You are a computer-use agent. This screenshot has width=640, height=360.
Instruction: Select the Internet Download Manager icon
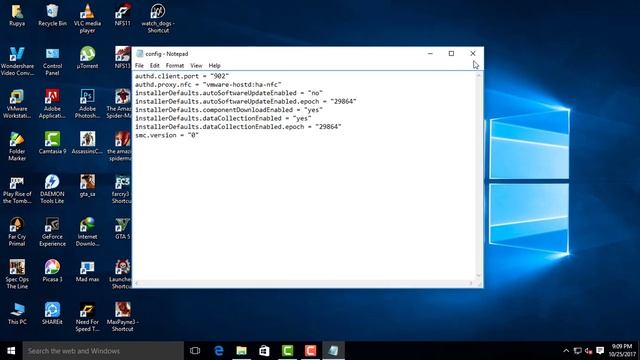(x=87, y=232)
